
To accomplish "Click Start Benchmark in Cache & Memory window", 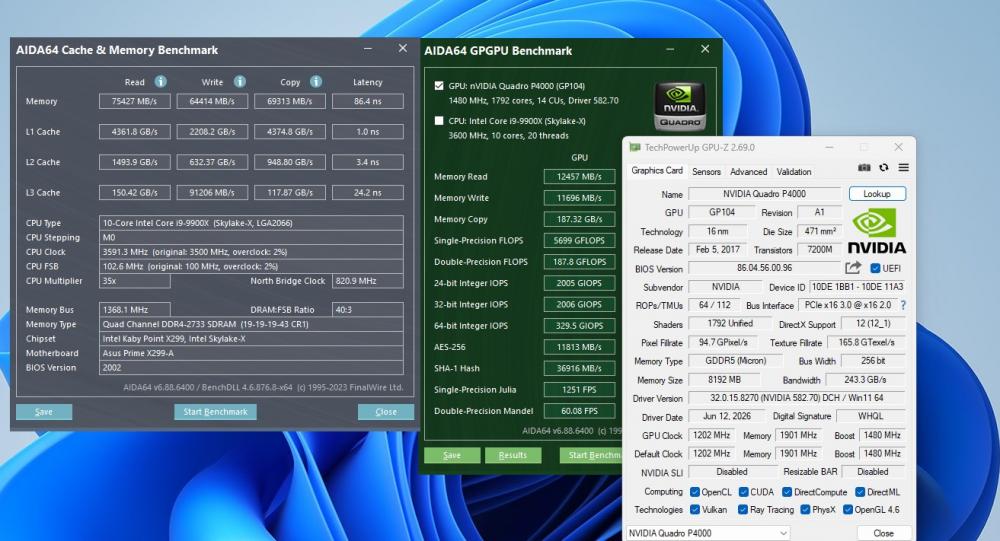I will click(216, 412).
